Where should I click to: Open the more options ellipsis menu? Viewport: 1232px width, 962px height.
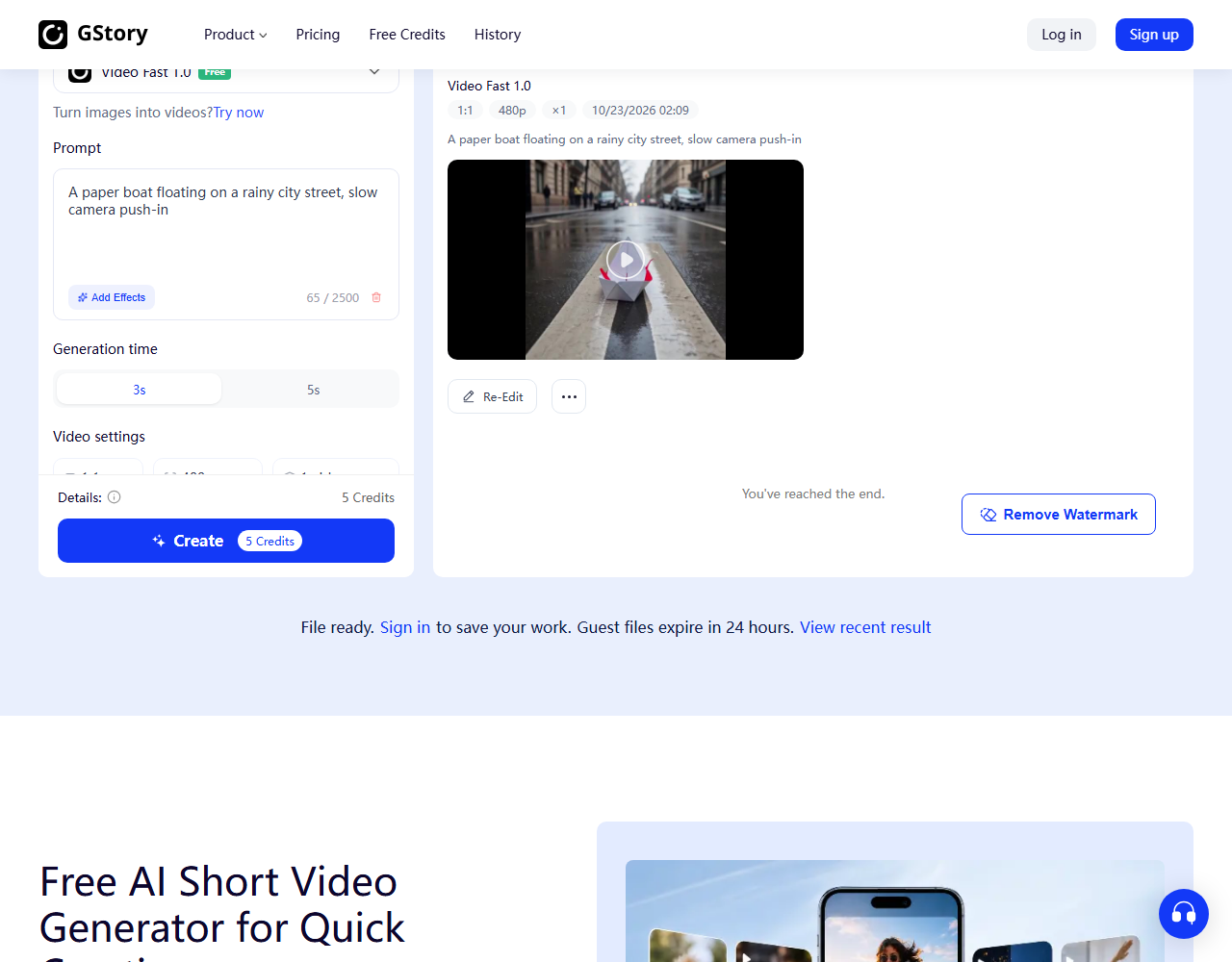pos(569,396)
